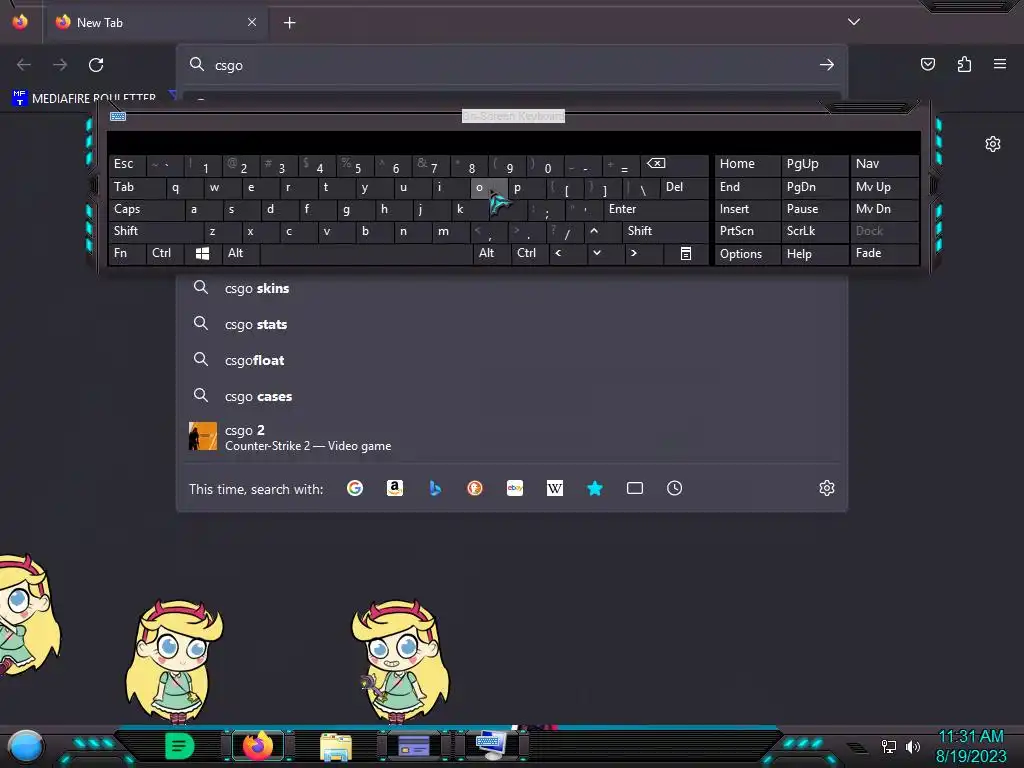Search this time with Wikipedia icon

click(x=554, y=488)
